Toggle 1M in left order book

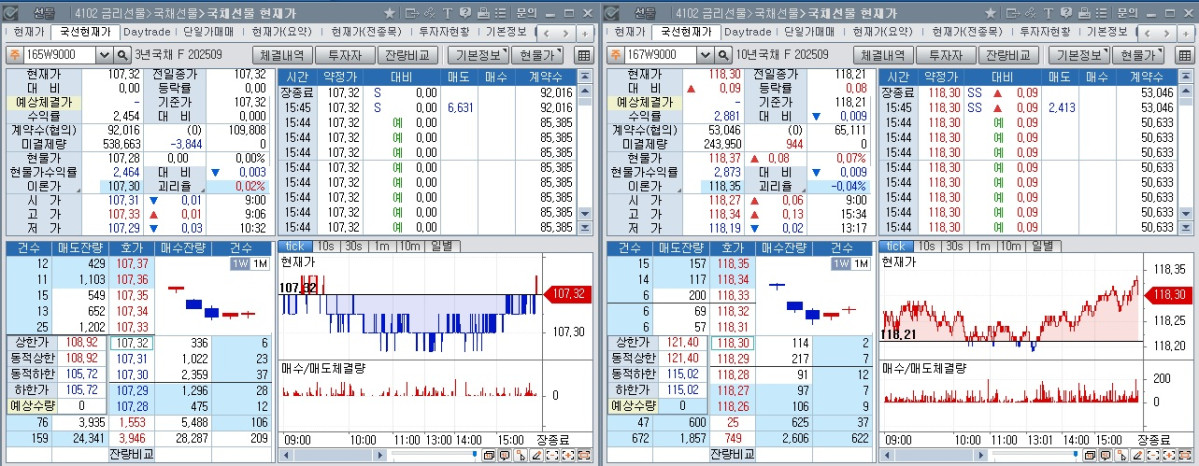(259, 263)
